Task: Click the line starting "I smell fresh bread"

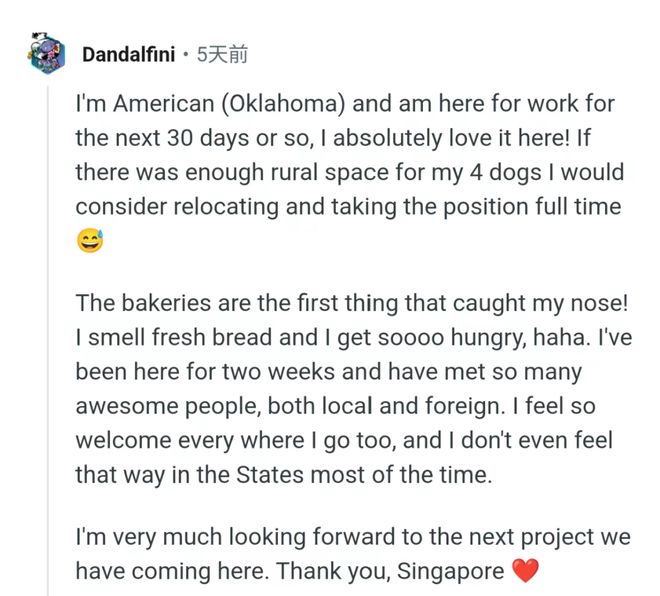Action: 353,338
